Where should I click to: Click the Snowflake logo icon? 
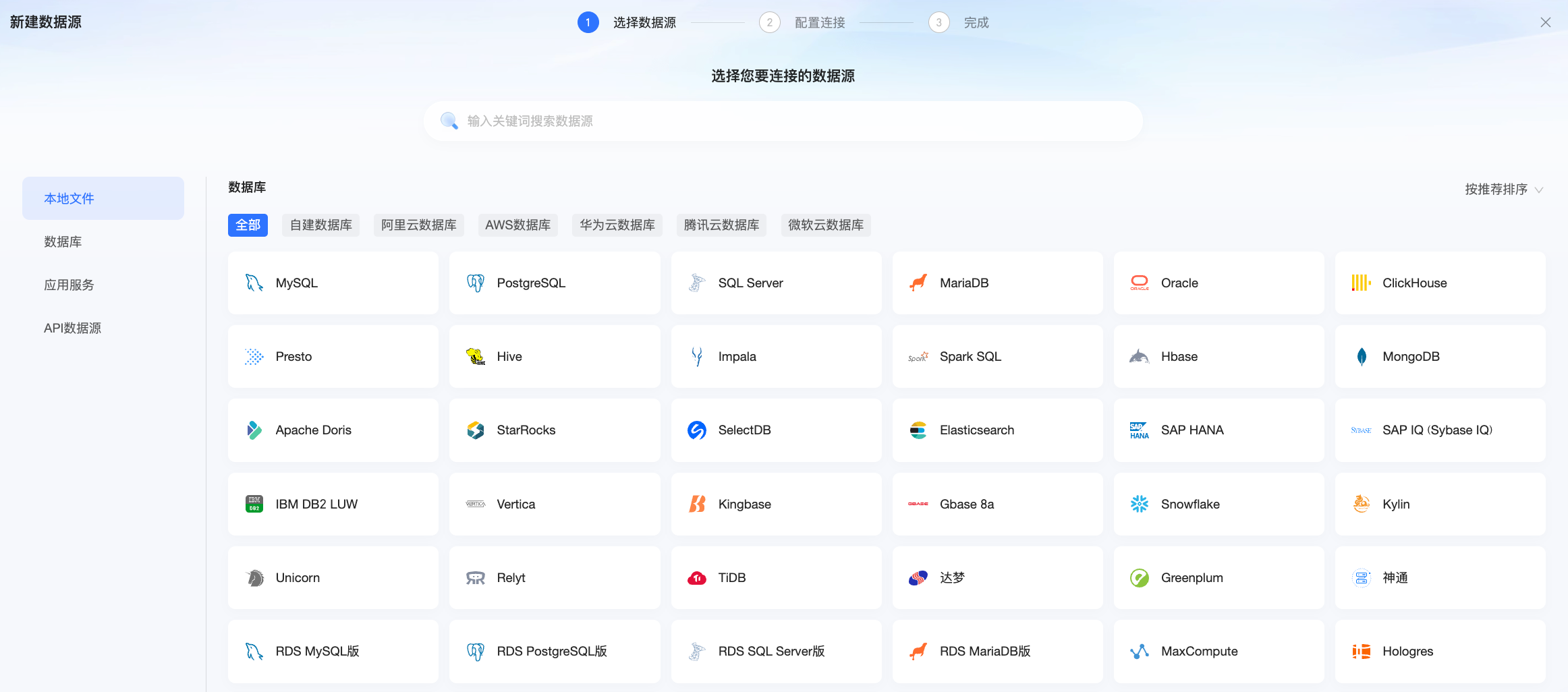pos(1140,504)
